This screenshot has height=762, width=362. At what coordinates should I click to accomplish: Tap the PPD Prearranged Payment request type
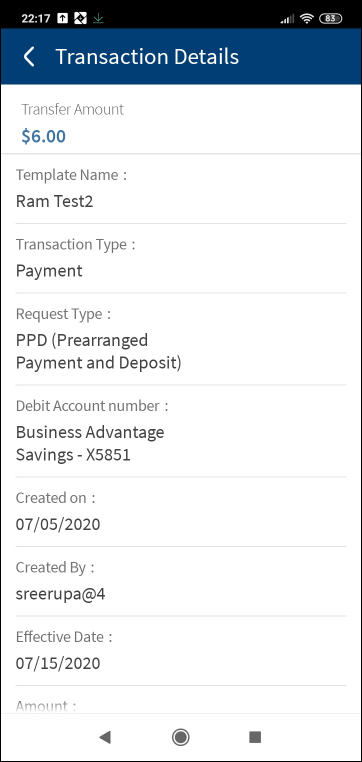click(99, 351)
